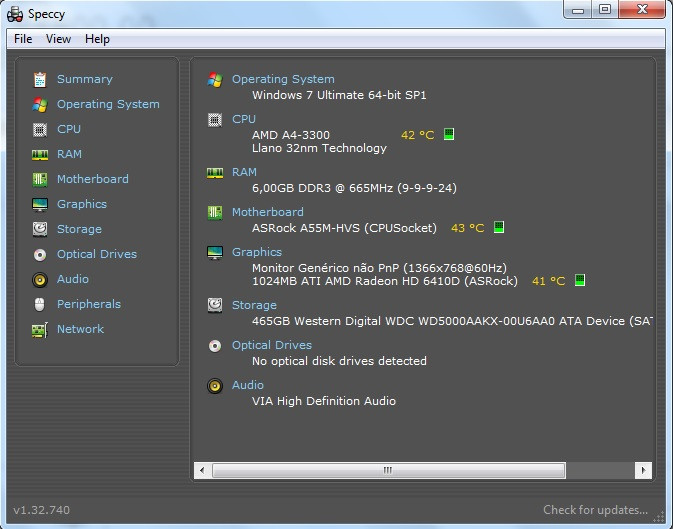Viewport: 673px width, 529px height.
Task: Click the 'VIA High Definition Audio' text
Action: click(324, 401)
